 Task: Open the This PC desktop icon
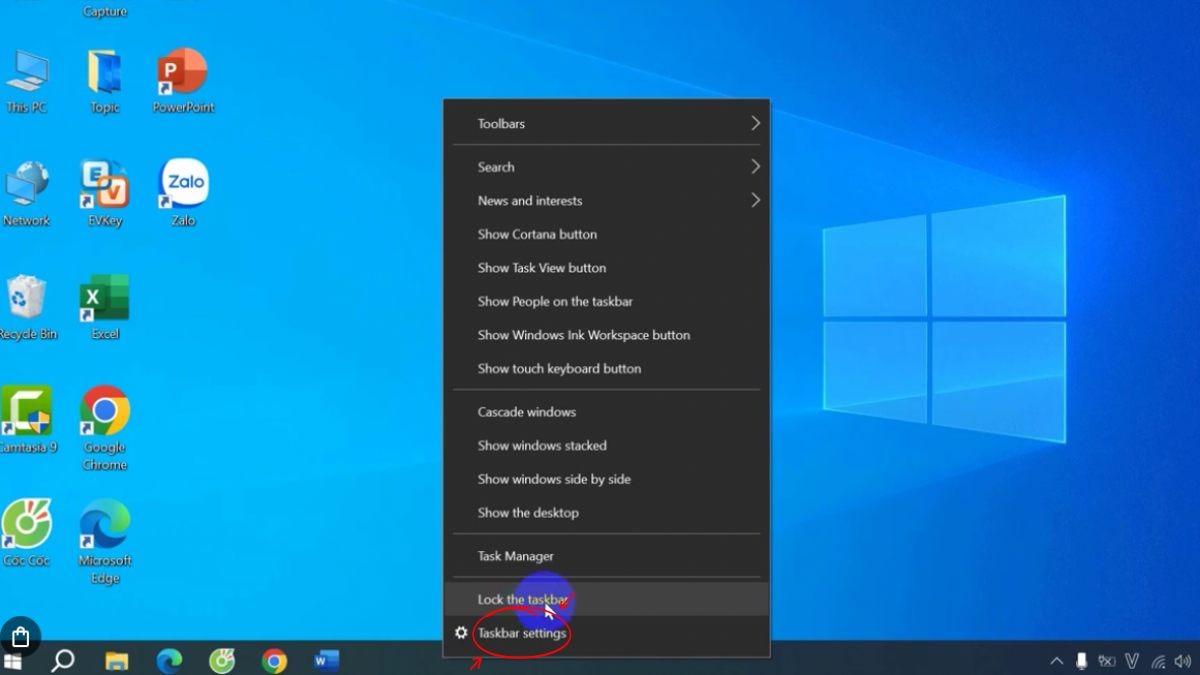[27, 80]
